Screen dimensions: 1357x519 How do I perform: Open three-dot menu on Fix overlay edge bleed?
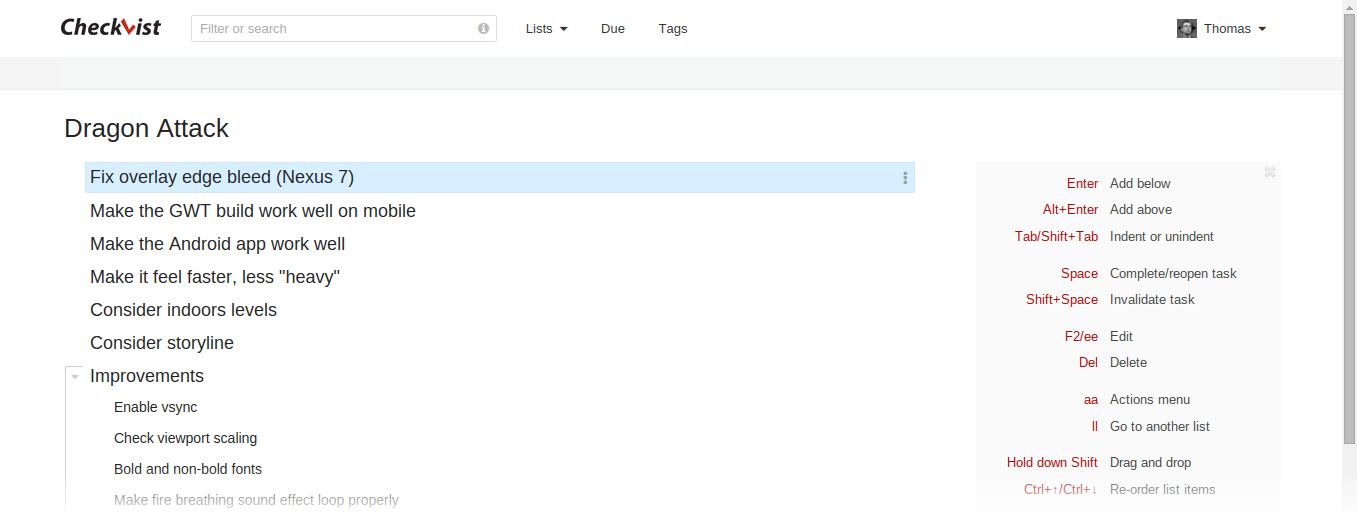(905, 178)
